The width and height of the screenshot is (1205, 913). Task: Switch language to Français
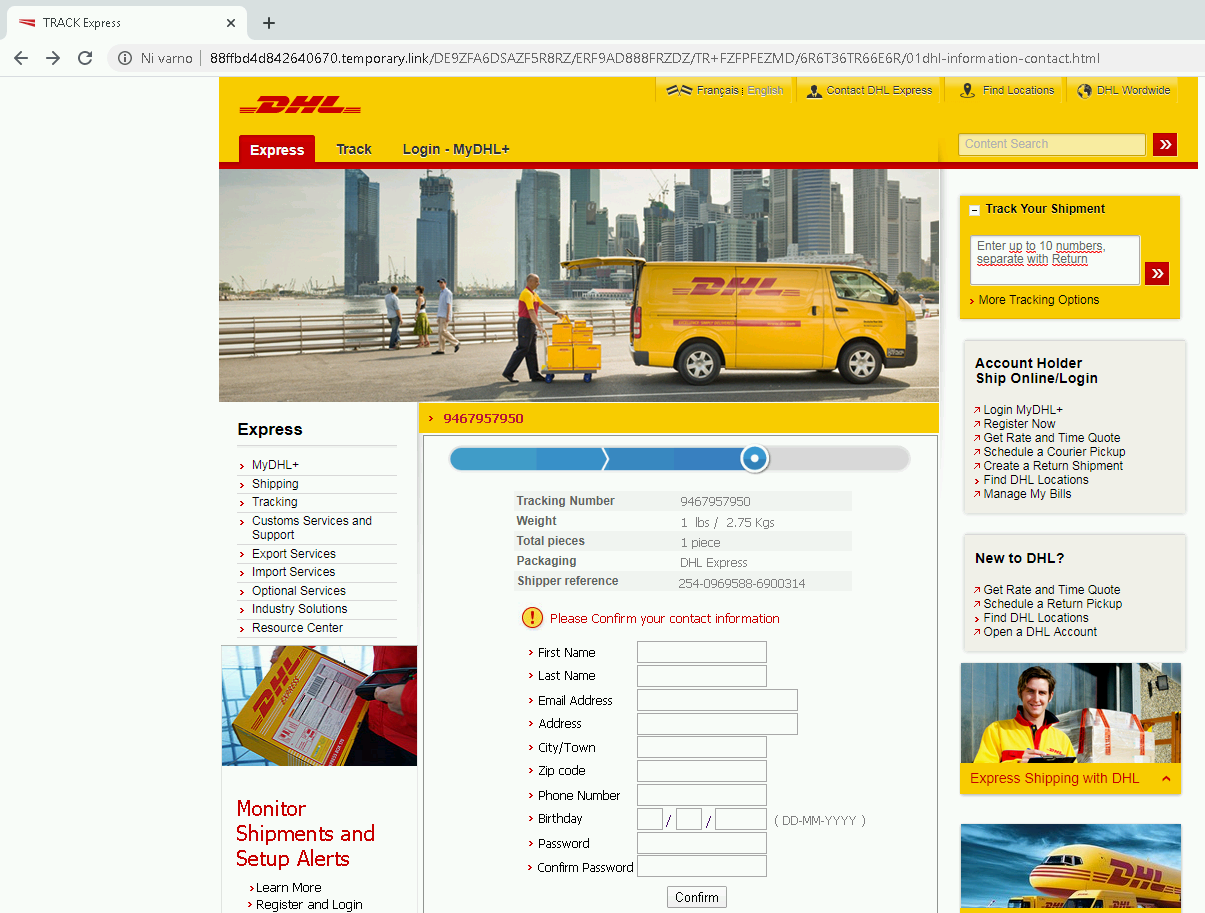[718, 90]
